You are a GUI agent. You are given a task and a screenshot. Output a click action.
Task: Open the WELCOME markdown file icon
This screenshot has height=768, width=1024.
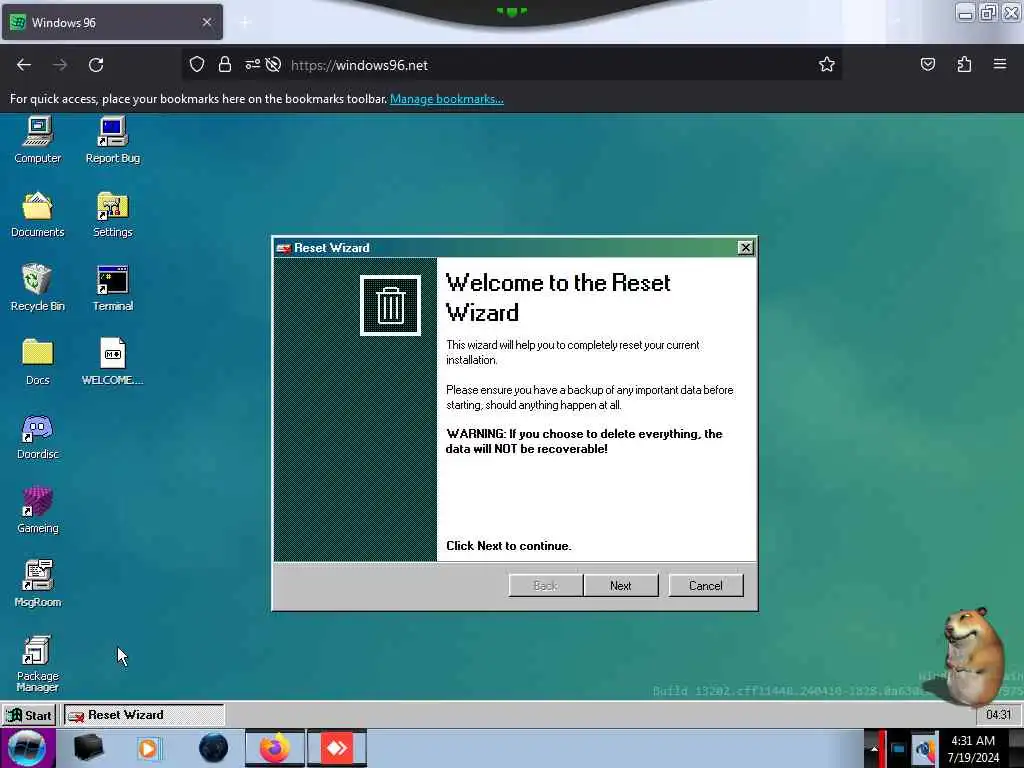coord(112,362)
